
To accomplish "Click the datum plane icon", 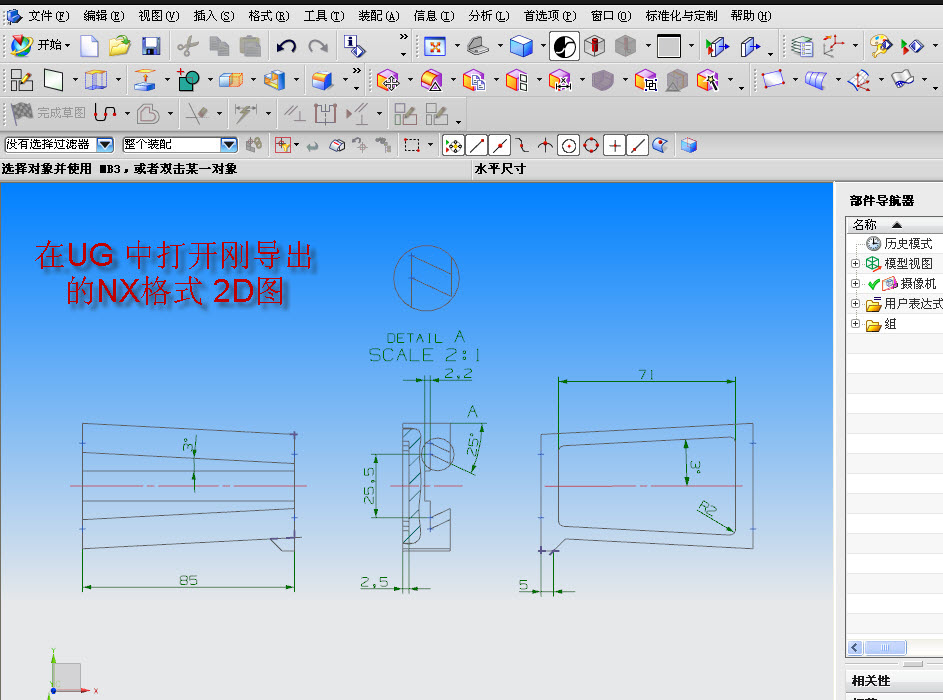I will [x=54, y=80].
